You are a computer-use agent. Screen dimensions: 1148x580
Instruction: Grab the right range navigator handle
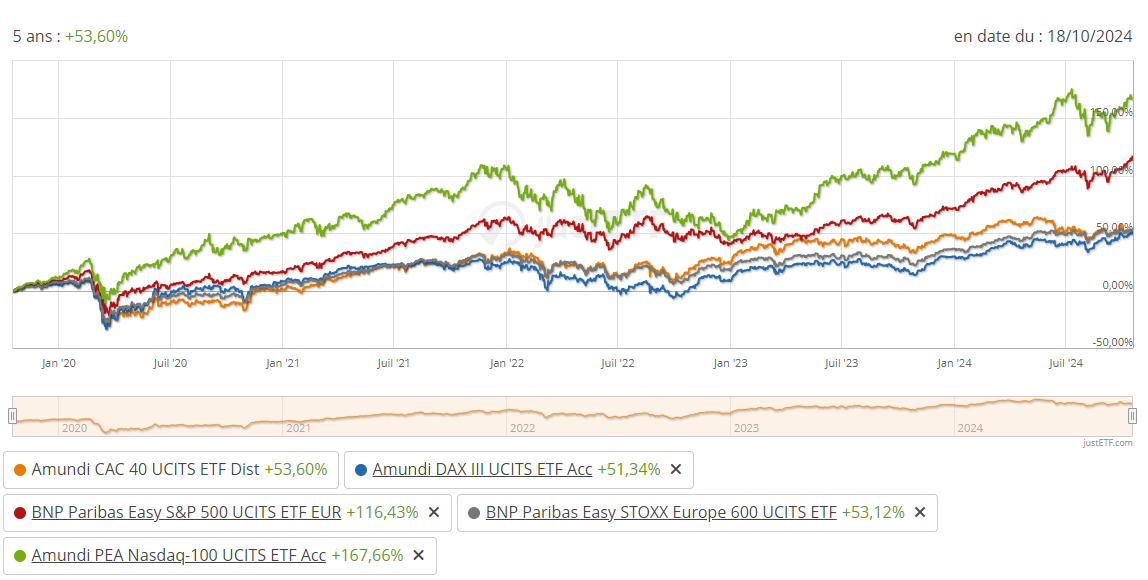click(1133, 416)
